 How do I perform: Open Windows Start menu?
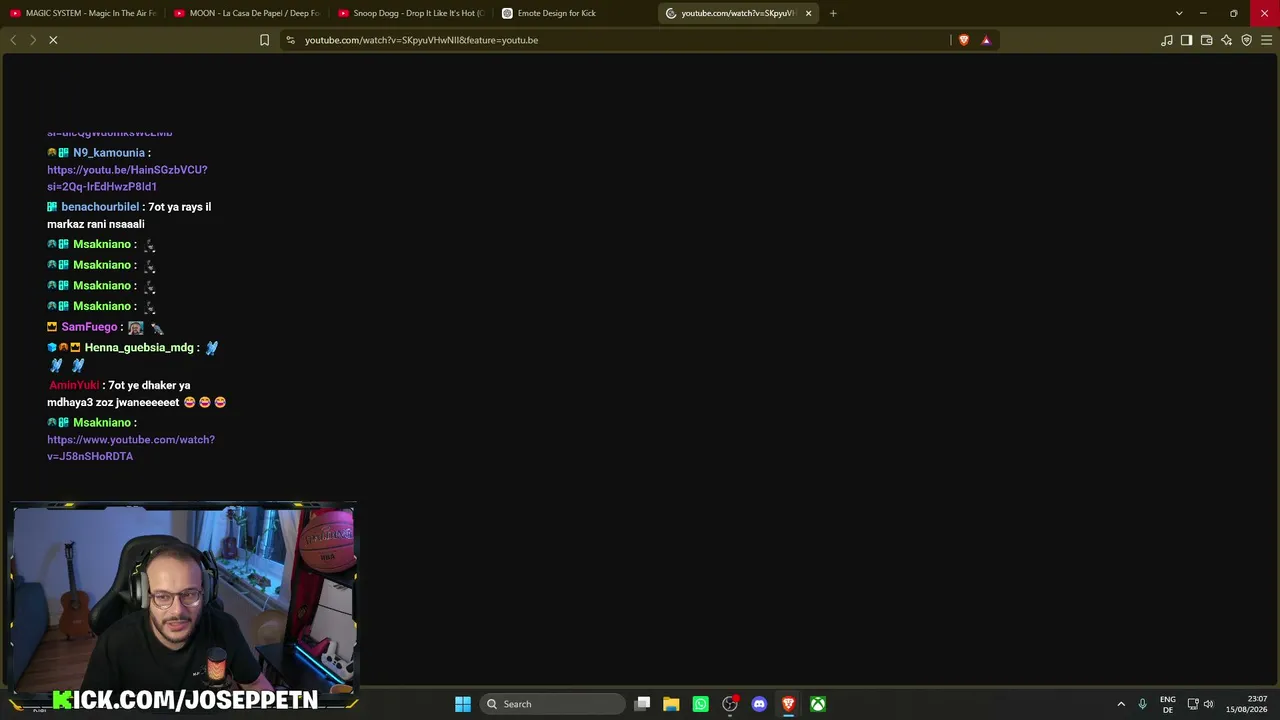463,704
